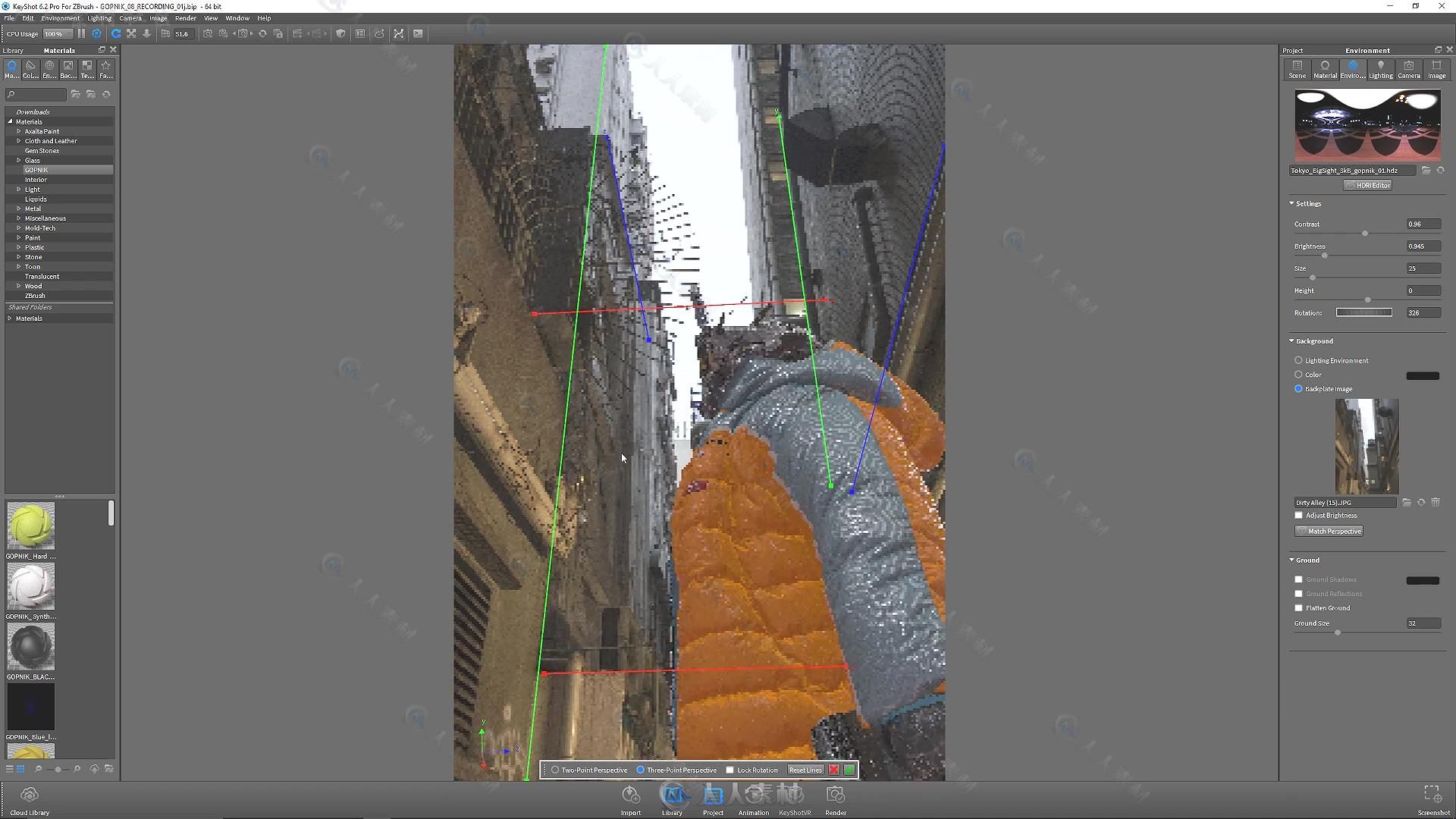Click the Screenshot icon bottom right
Image resolution: width=1456 pixels, height=819 pixels.
pyautogui.click(x=1431, y=794)
